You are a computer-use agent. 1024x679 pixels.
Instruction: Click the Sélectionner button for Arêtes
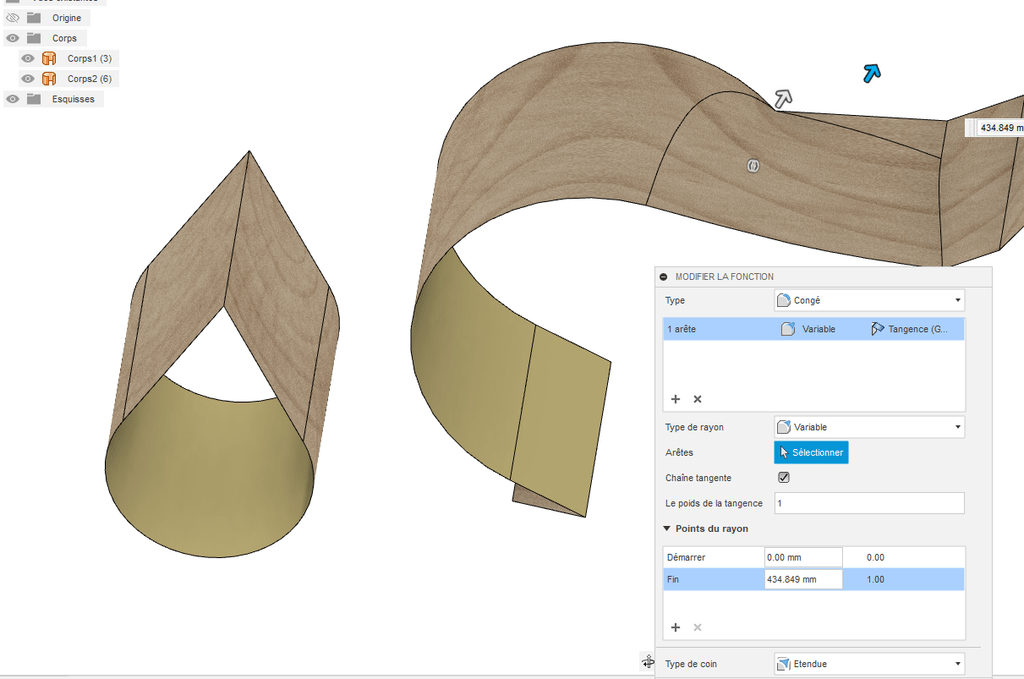pos(811,452)
